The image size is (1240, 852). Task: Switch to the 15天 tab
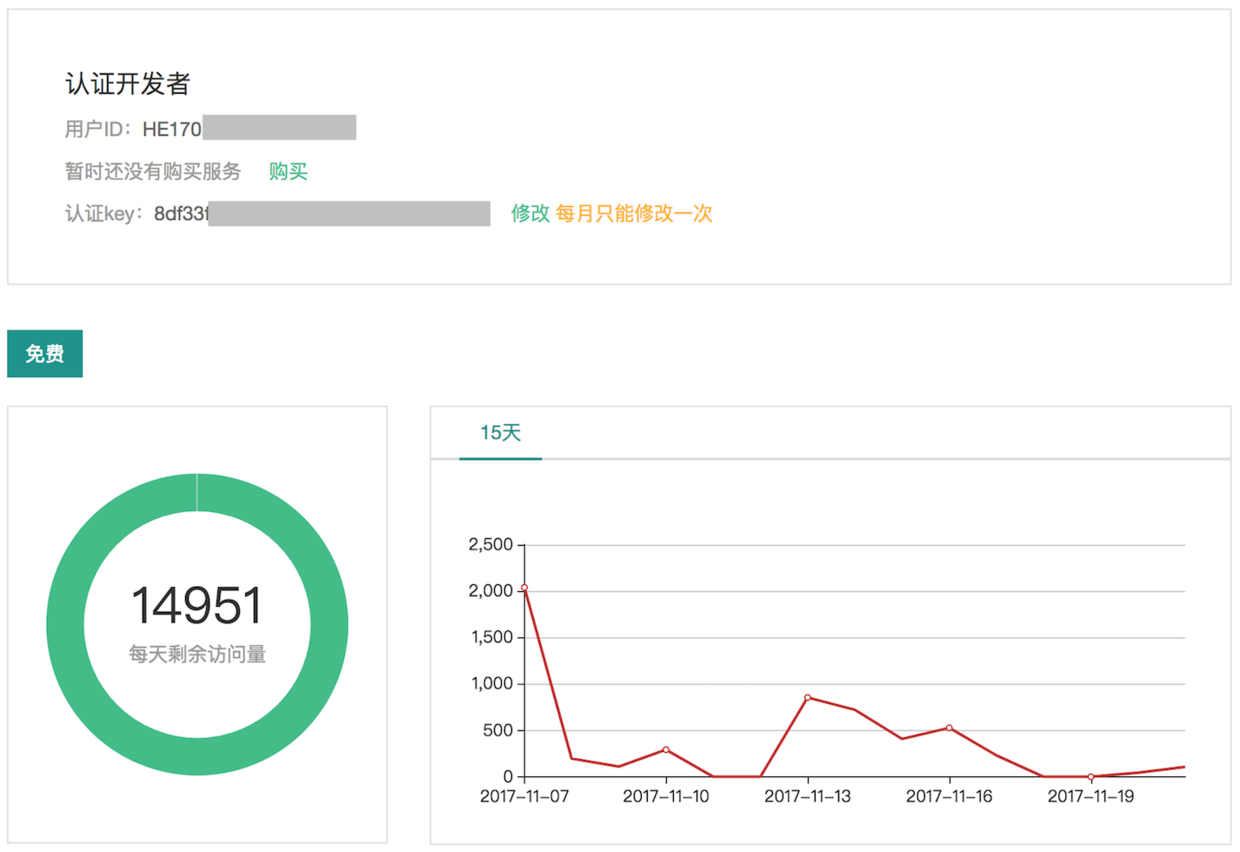point(500,433)
